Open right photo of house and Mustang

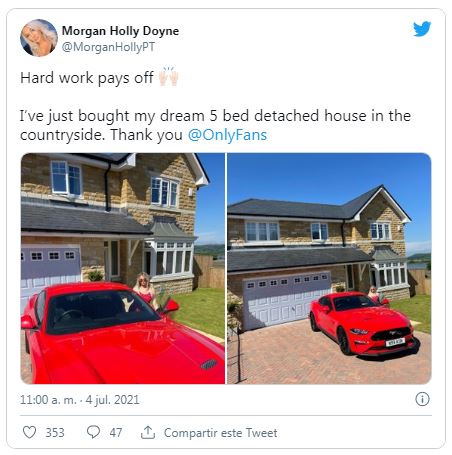(329, 268)
